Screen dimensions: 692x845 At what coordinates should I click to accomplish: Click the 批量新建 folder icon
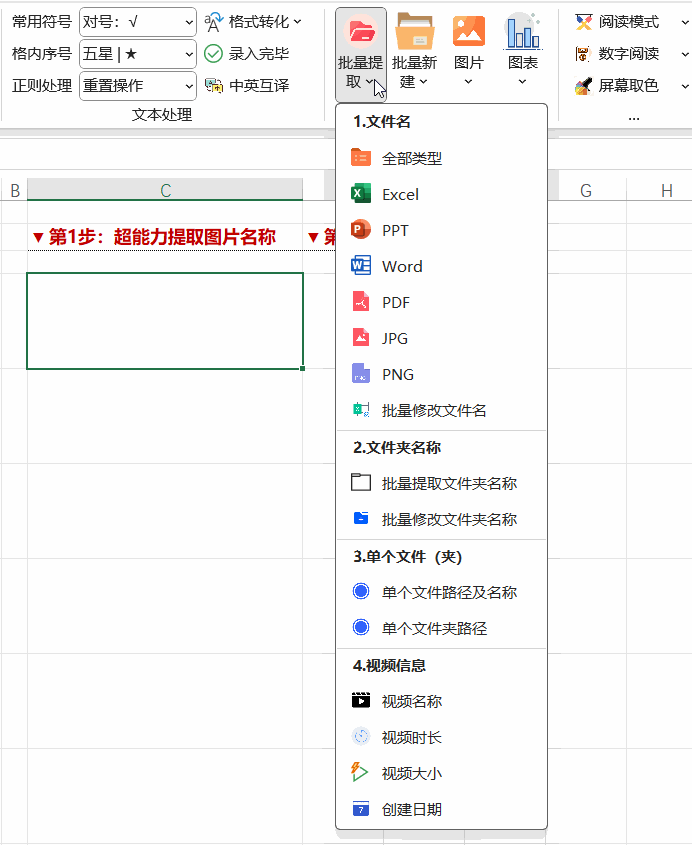414,31
